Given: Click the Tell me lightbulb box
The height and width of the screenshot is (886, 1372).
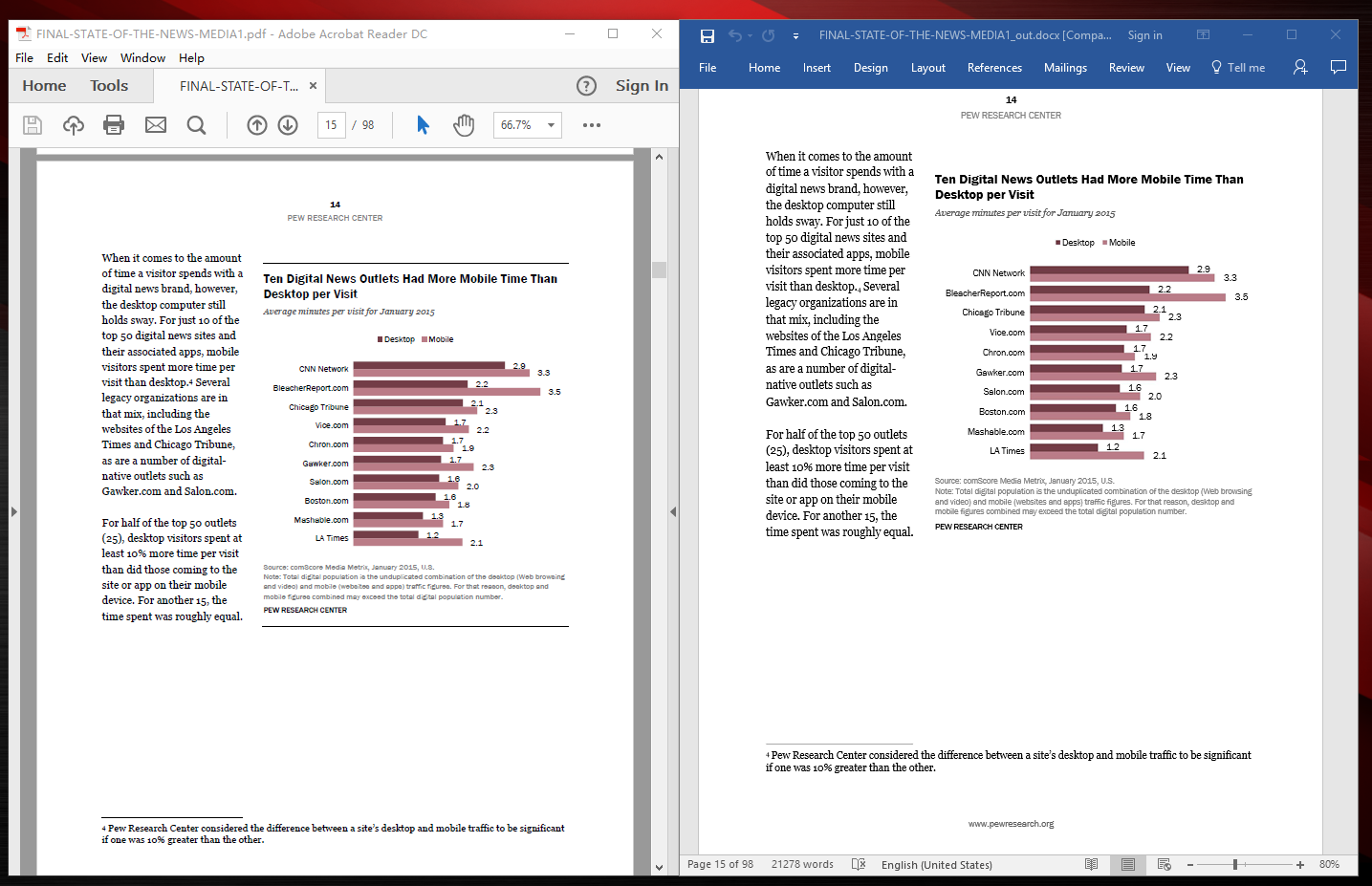Looking at the screenshot, I should [x=1238, y=68].
